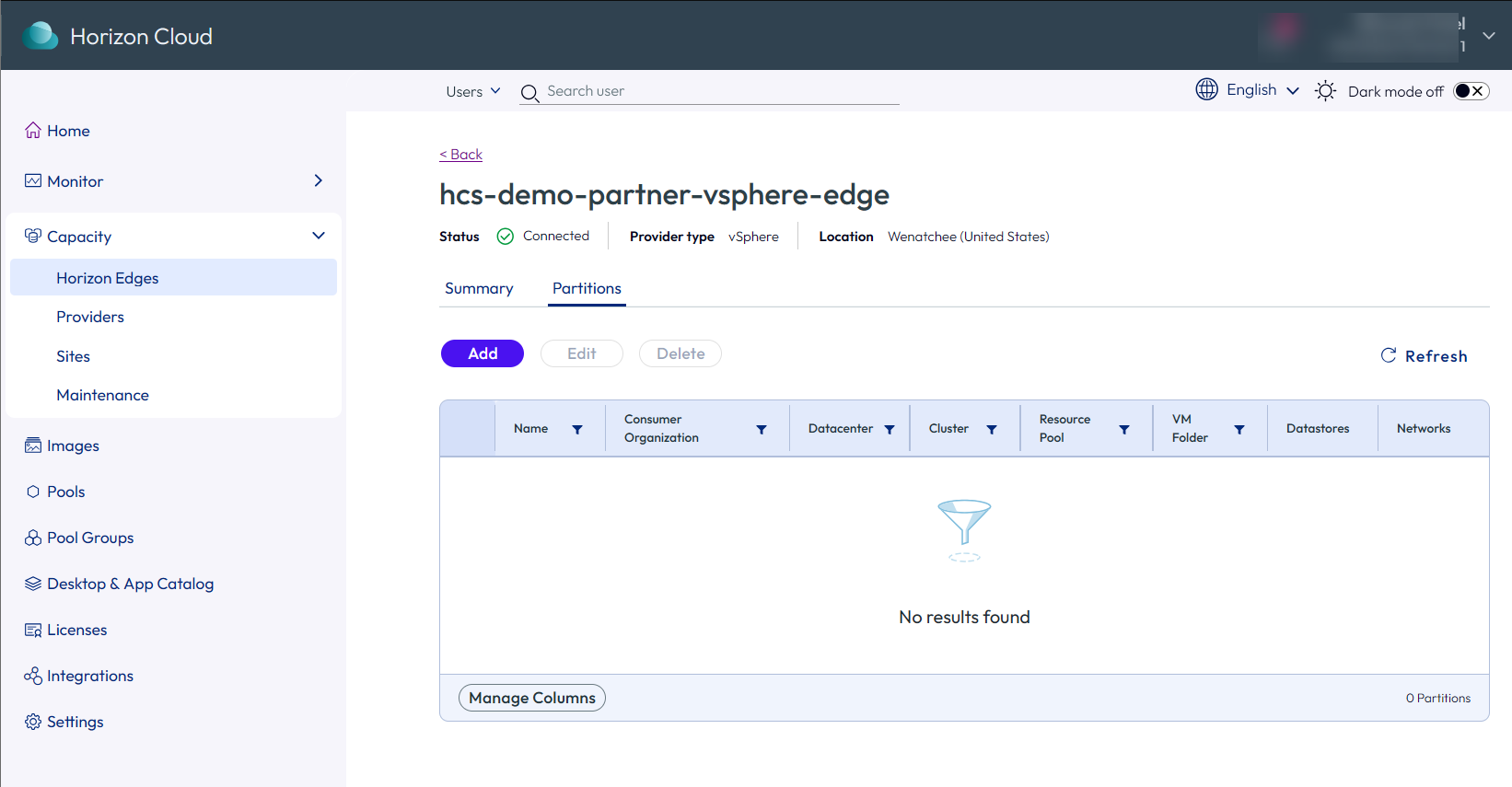Click the Pools hexagon icon
Screen dimensions: 1512x787
pyautogui.click(x=33, y=492)
